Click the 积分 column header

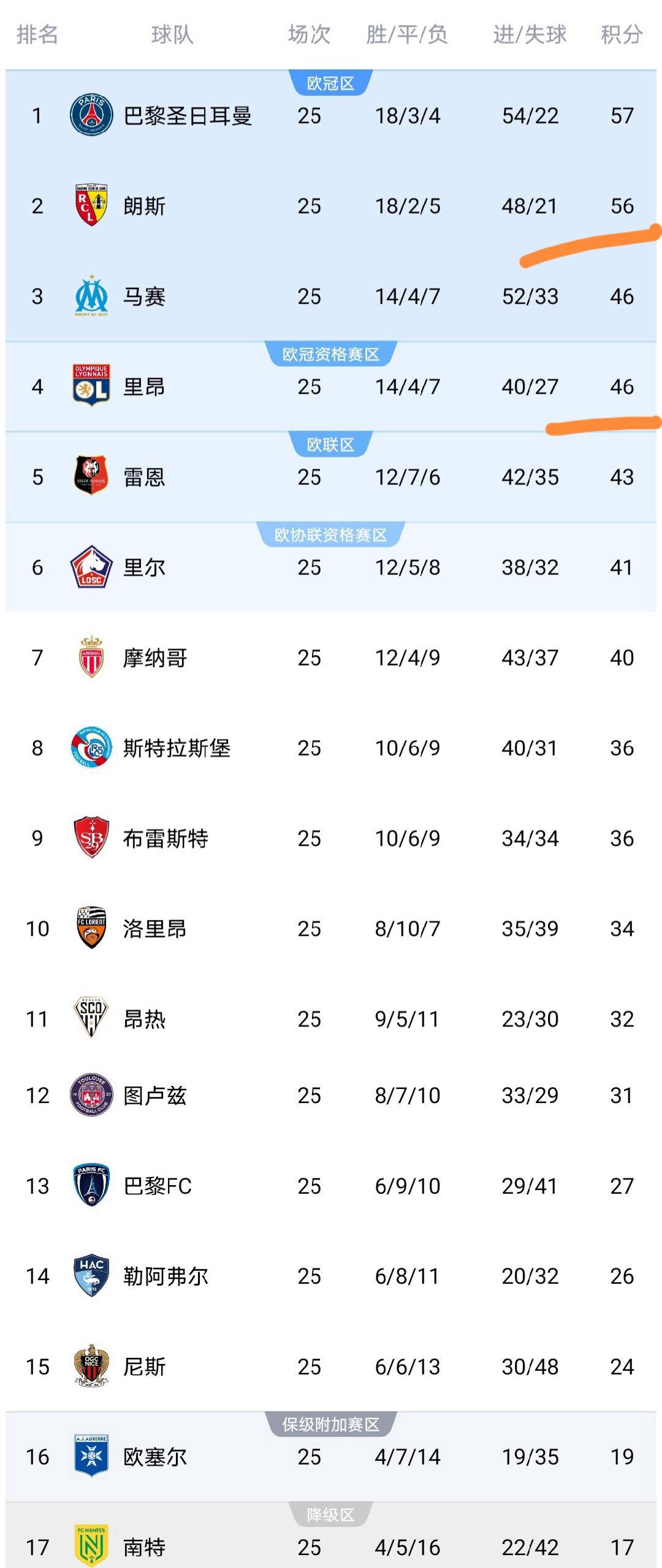pos(621,34)
